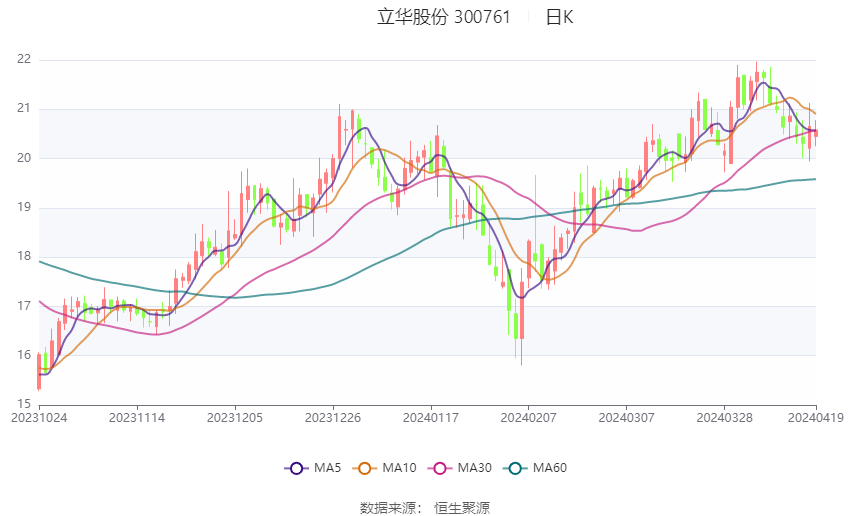Toggle the MA5 legend series

[x=313, y=468]
